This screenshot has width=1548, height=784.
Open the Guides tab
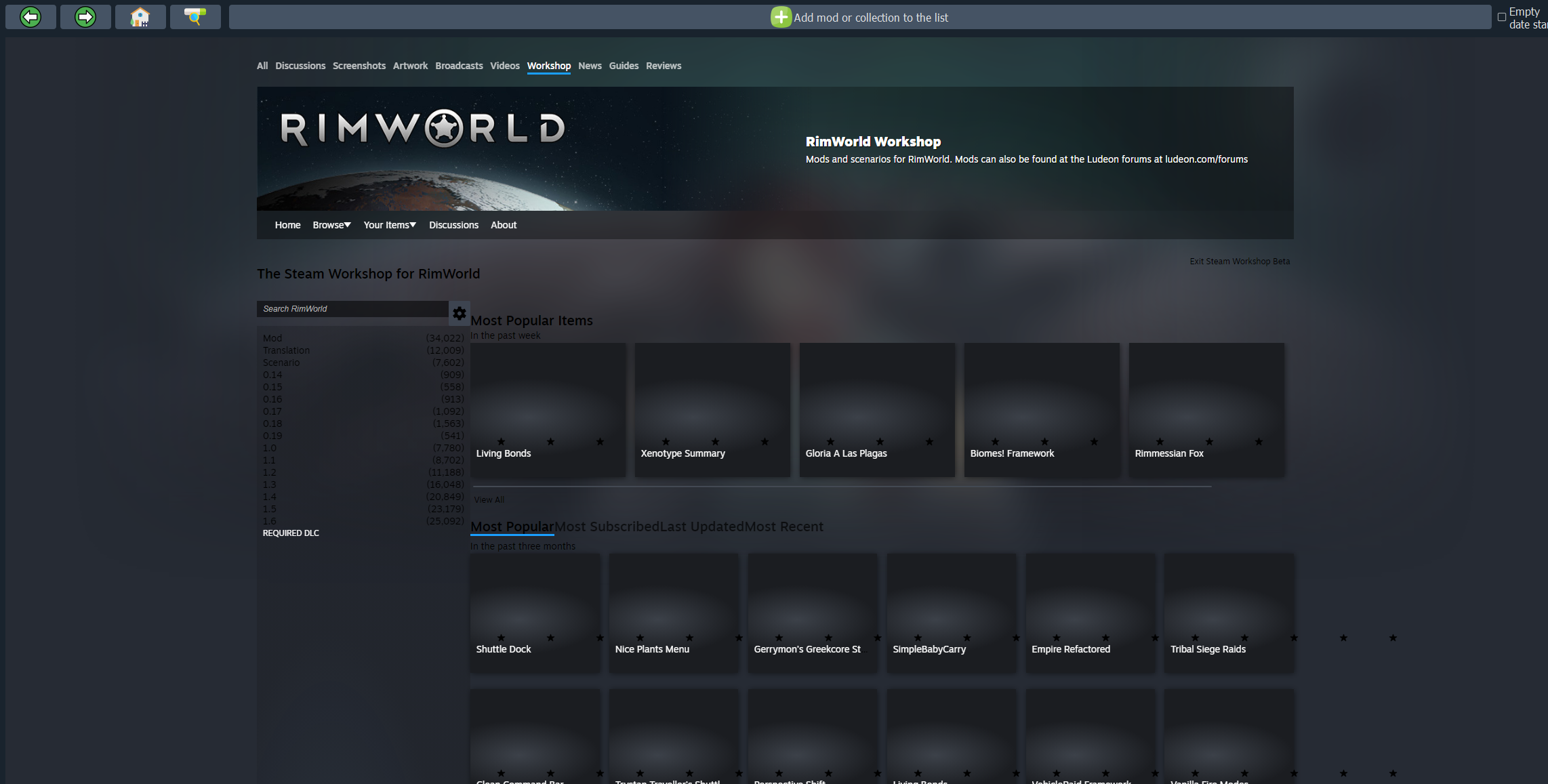624,66
